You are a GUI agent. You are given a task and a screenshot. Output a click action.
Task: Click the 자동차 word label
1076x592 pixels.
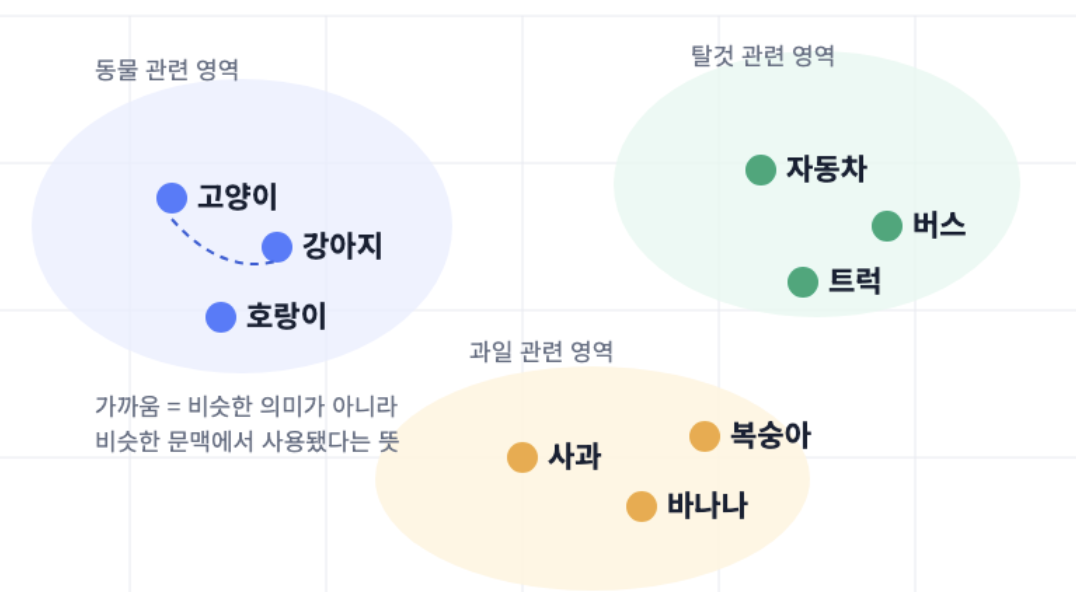point(826,169)
